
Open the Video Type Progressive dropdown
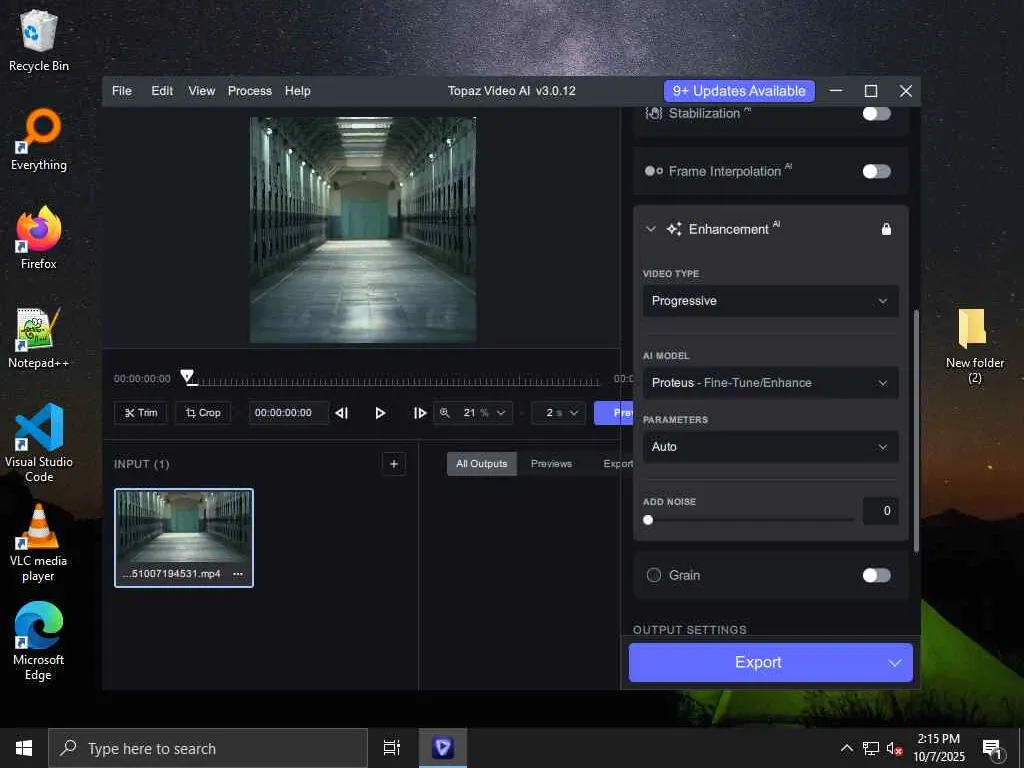pos(770,301)
